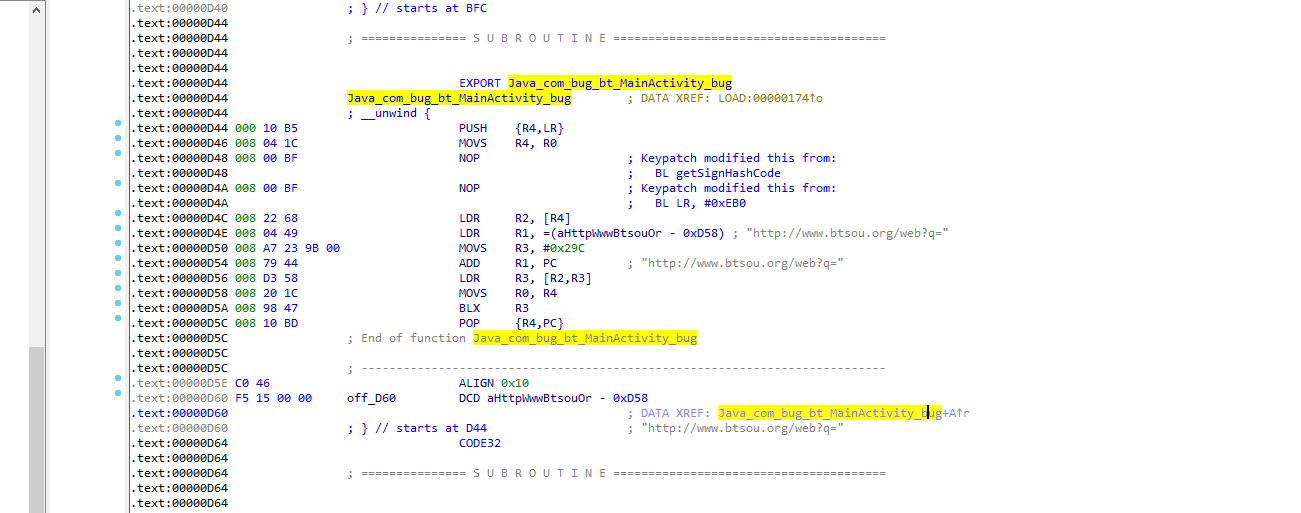Viewport: 1301px width, 513px height.
Task: Click the dot beside MOVS R3, #0x29C
Action: [118, 244]
